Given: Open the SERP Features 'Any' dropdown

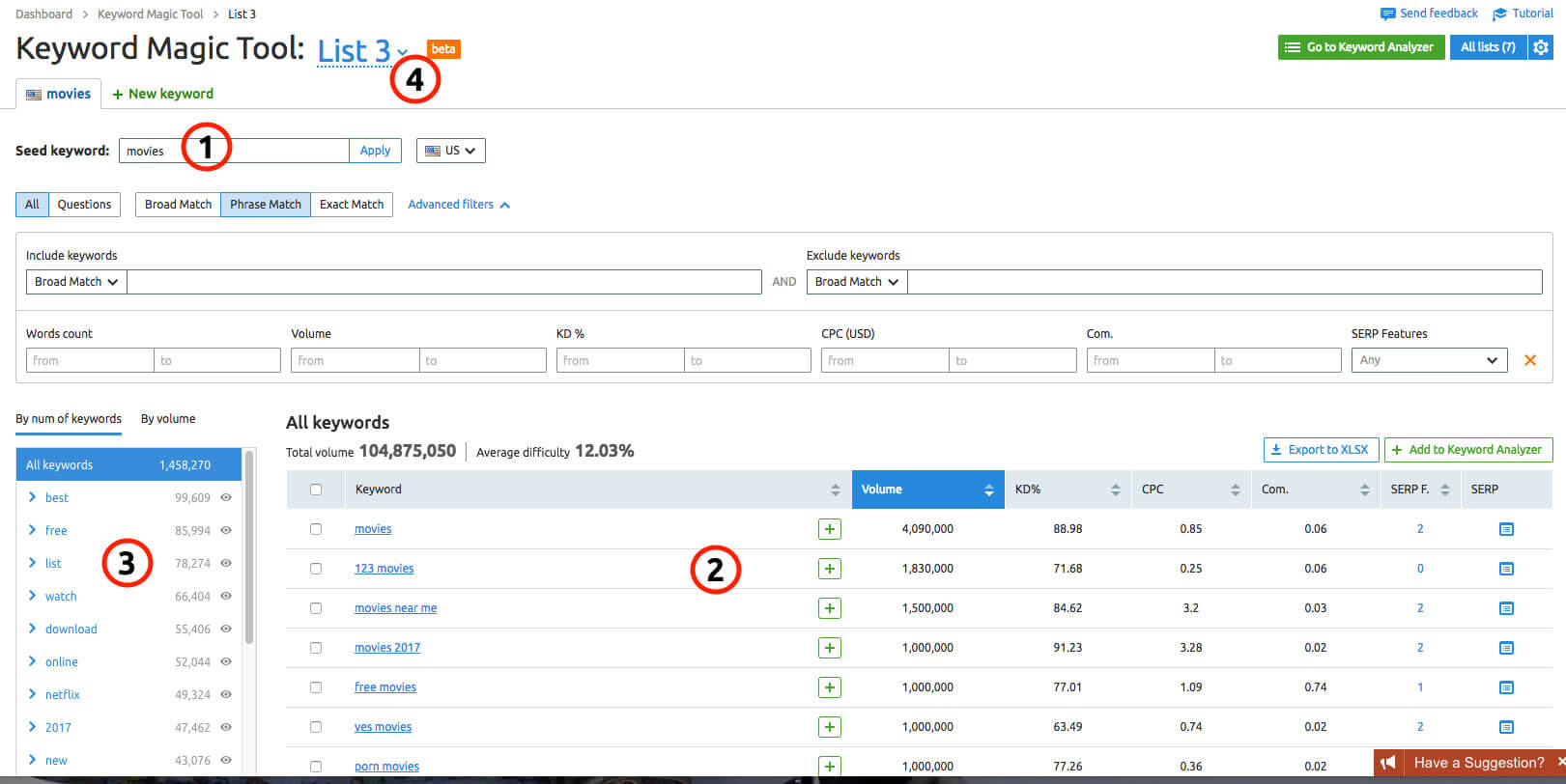Looking at the screenshot, I should coord(1428,360).
